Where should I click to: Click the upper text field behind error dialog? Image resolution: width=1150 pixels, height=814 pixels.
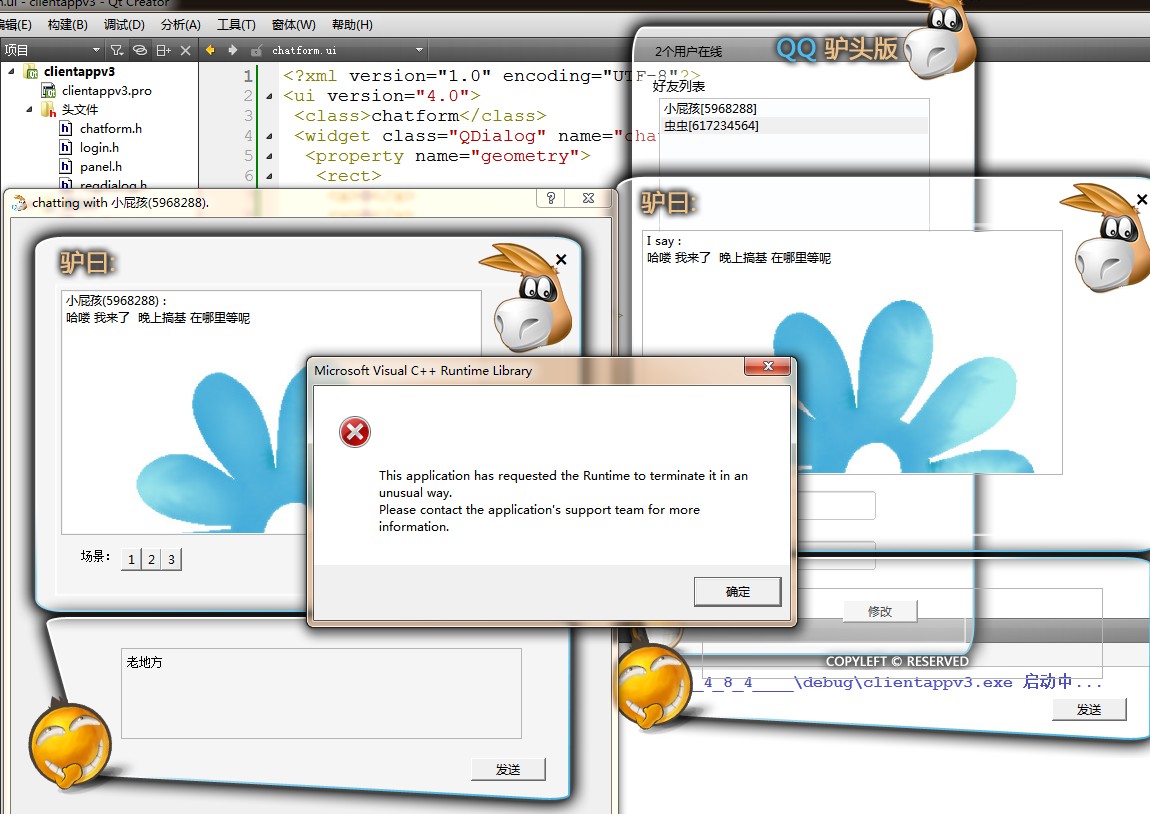[836, 505]
